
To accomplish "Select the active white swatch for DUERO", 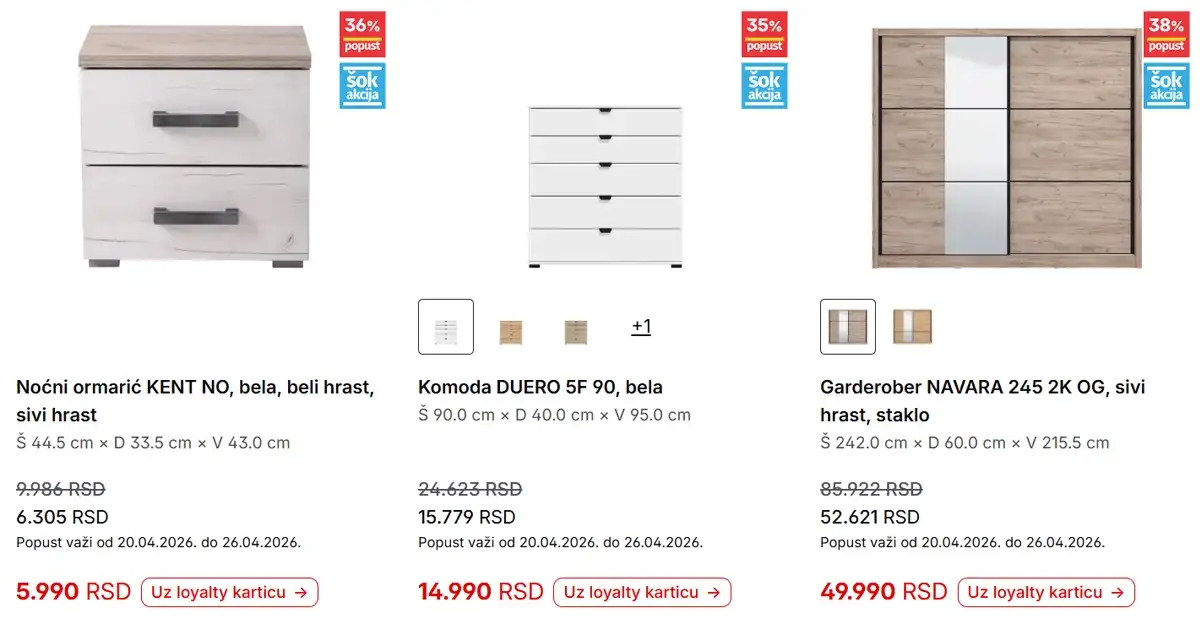I will (446, 326).
